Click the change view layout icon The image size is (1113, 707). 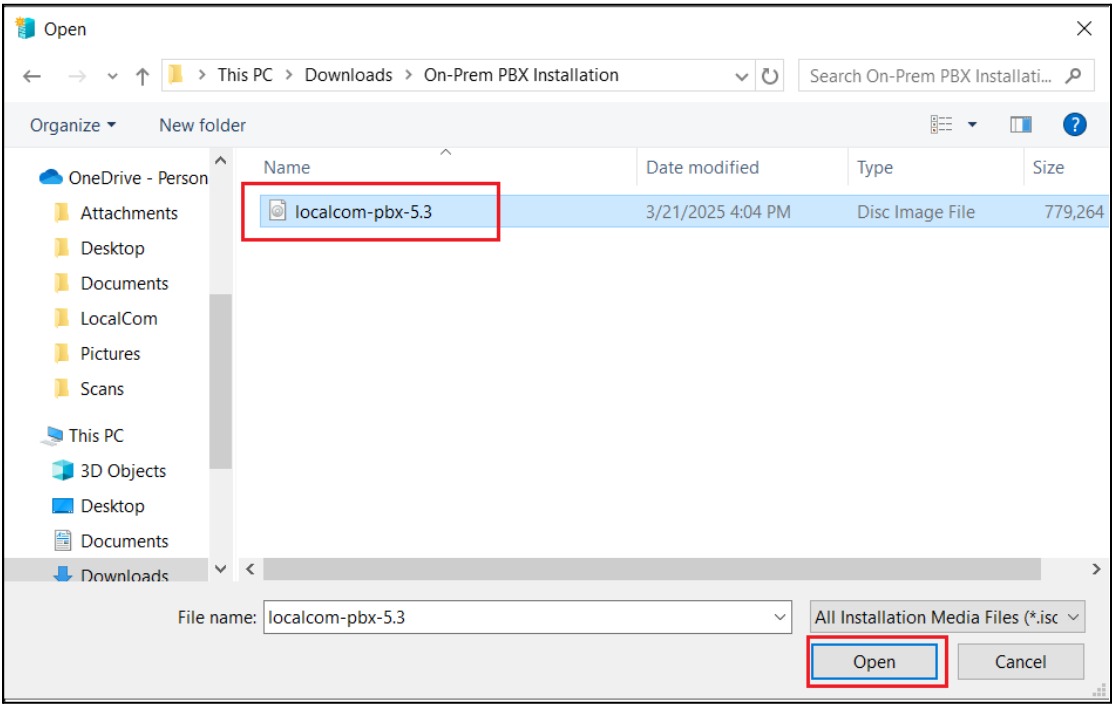(x=941, y=125)
